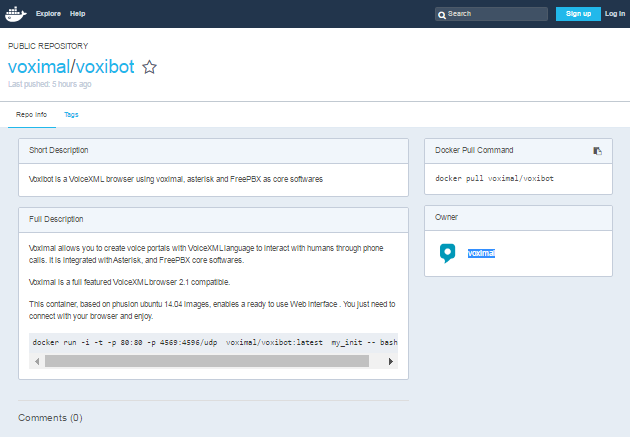Switch to the Repo Info tab

pos(31,114)
